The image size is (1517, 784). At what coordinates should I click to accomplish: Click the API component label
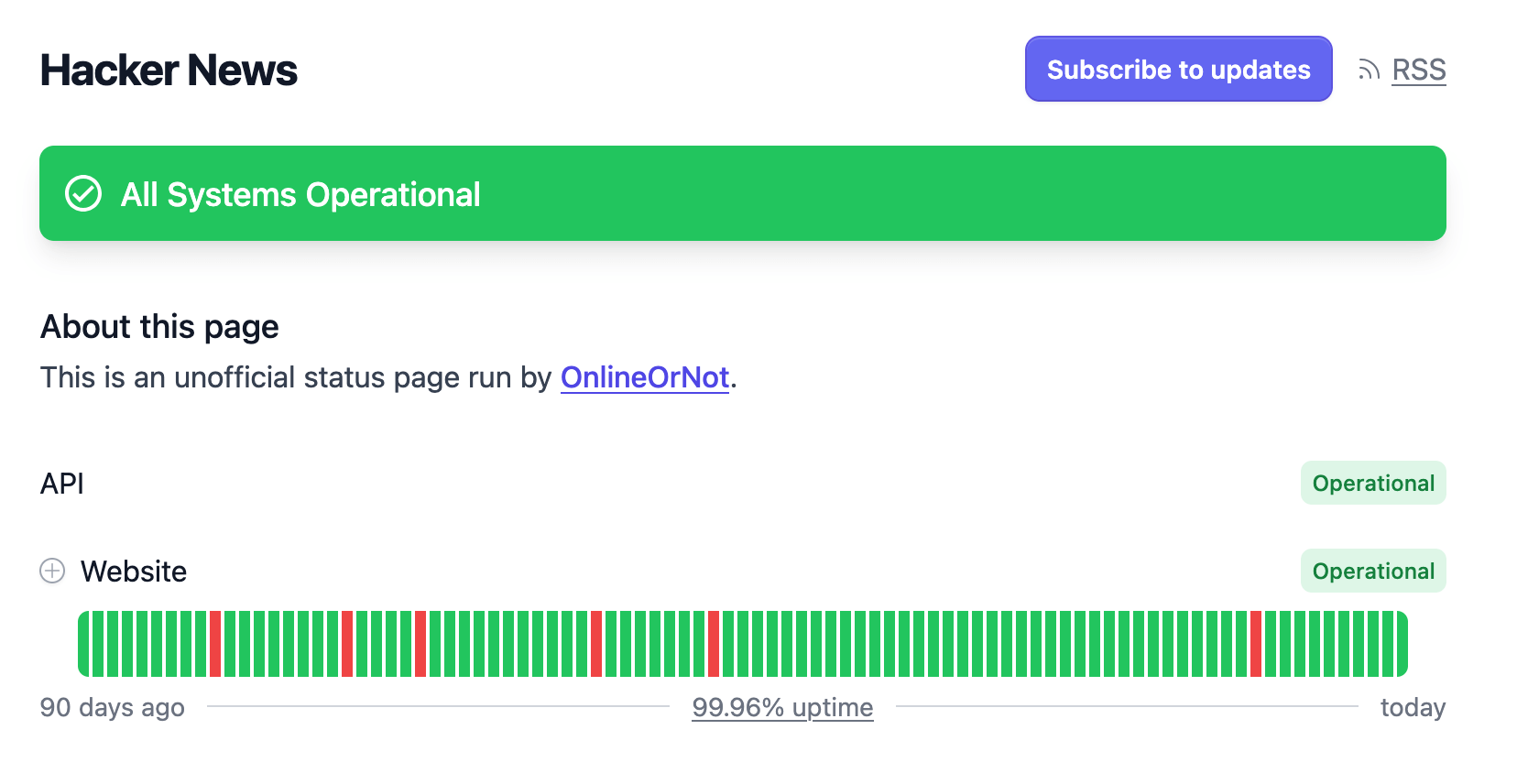pos(62,484)
